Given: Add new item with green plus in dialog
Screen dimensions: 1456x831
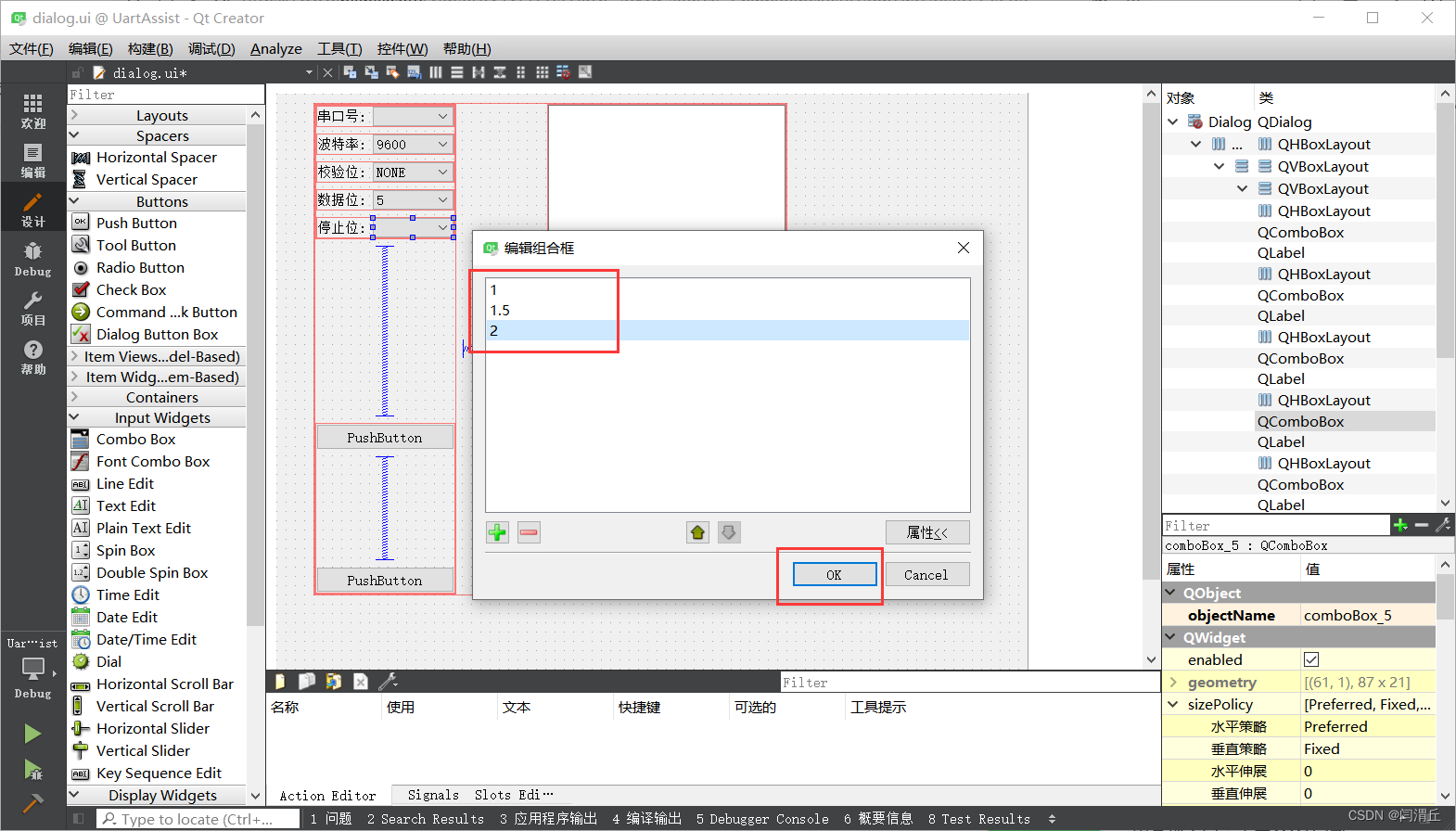Looking at the screenshot, I should coord(498,532).
